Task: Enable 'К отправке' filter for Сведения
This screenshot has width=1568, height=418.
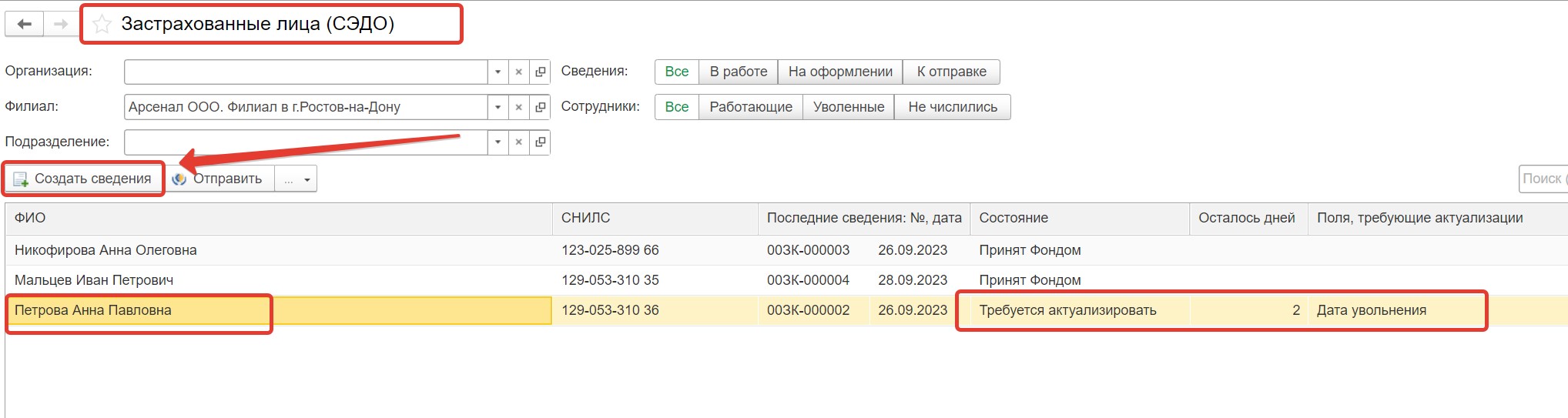Action: [951, 72]
